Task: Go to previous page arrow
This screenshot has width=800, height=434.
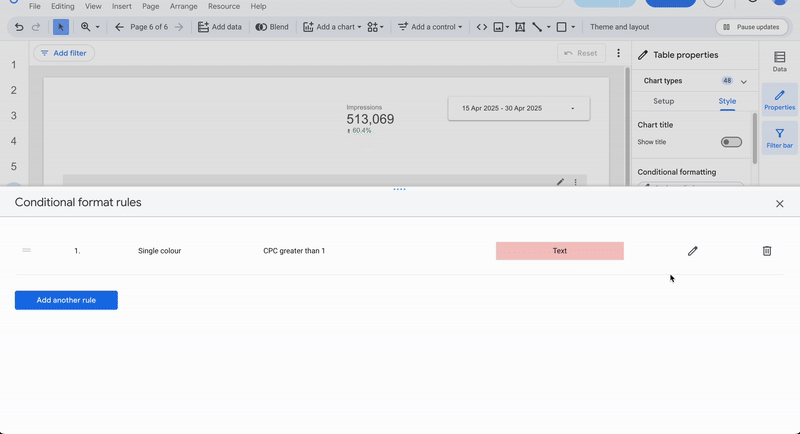Action: [119, 27]
